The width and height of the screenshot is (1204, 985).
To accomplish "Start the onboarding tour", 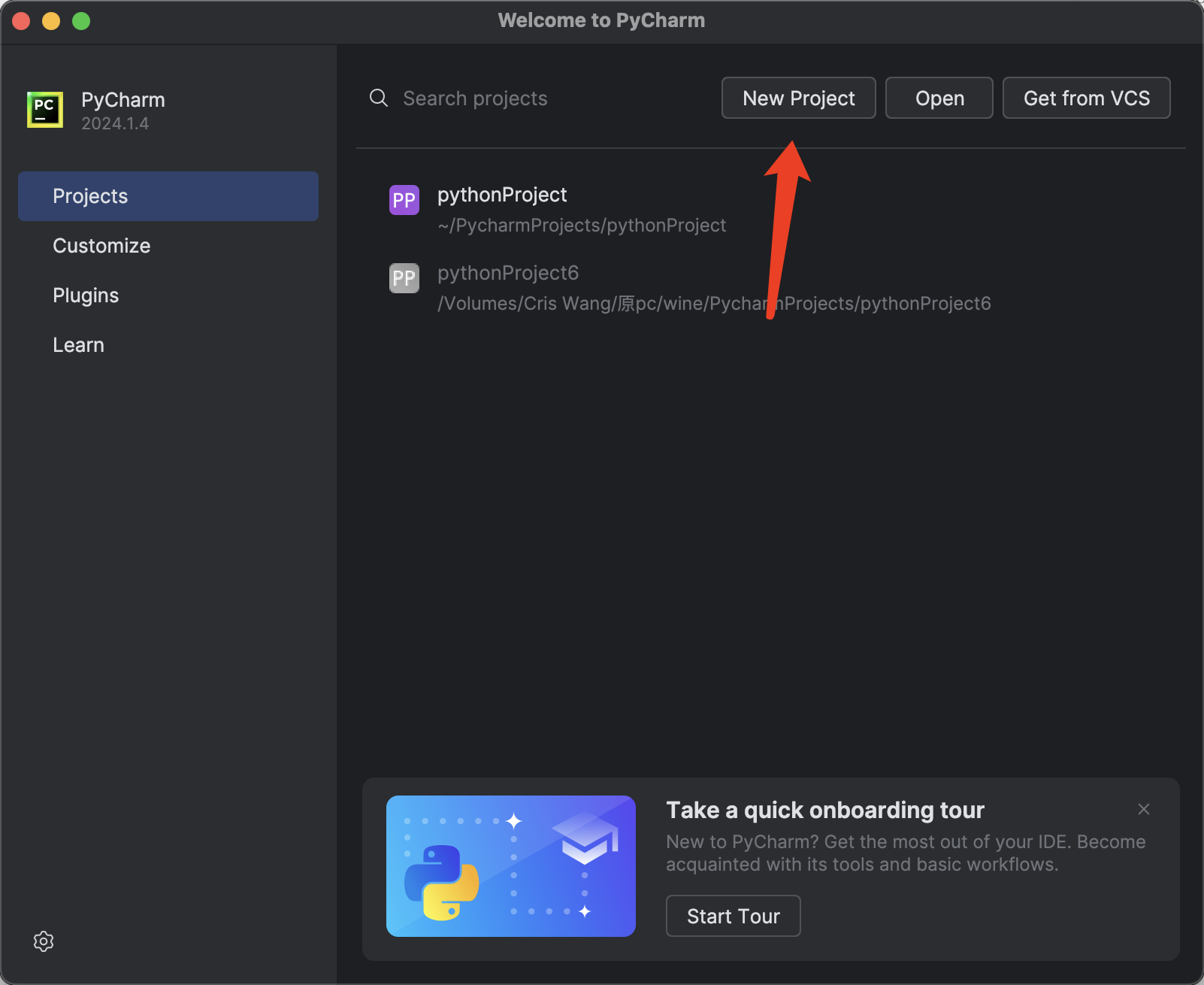I will tap(734, 916).
